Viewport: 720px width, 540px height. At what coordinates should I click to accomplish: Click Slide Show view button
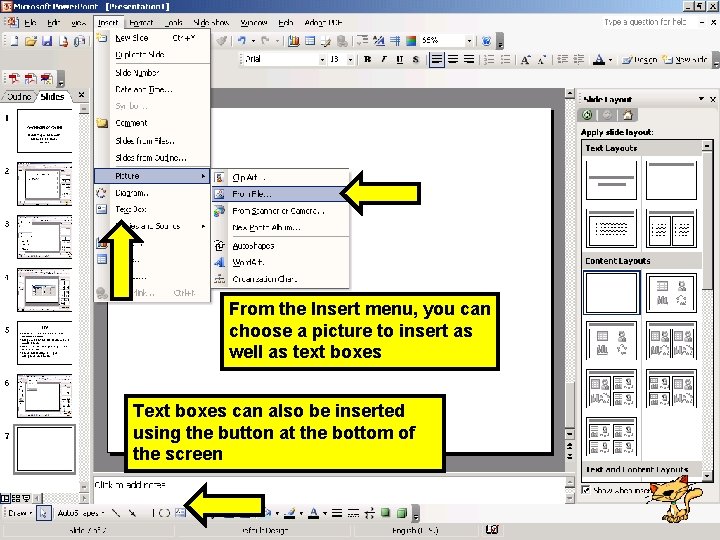point(26,498)
